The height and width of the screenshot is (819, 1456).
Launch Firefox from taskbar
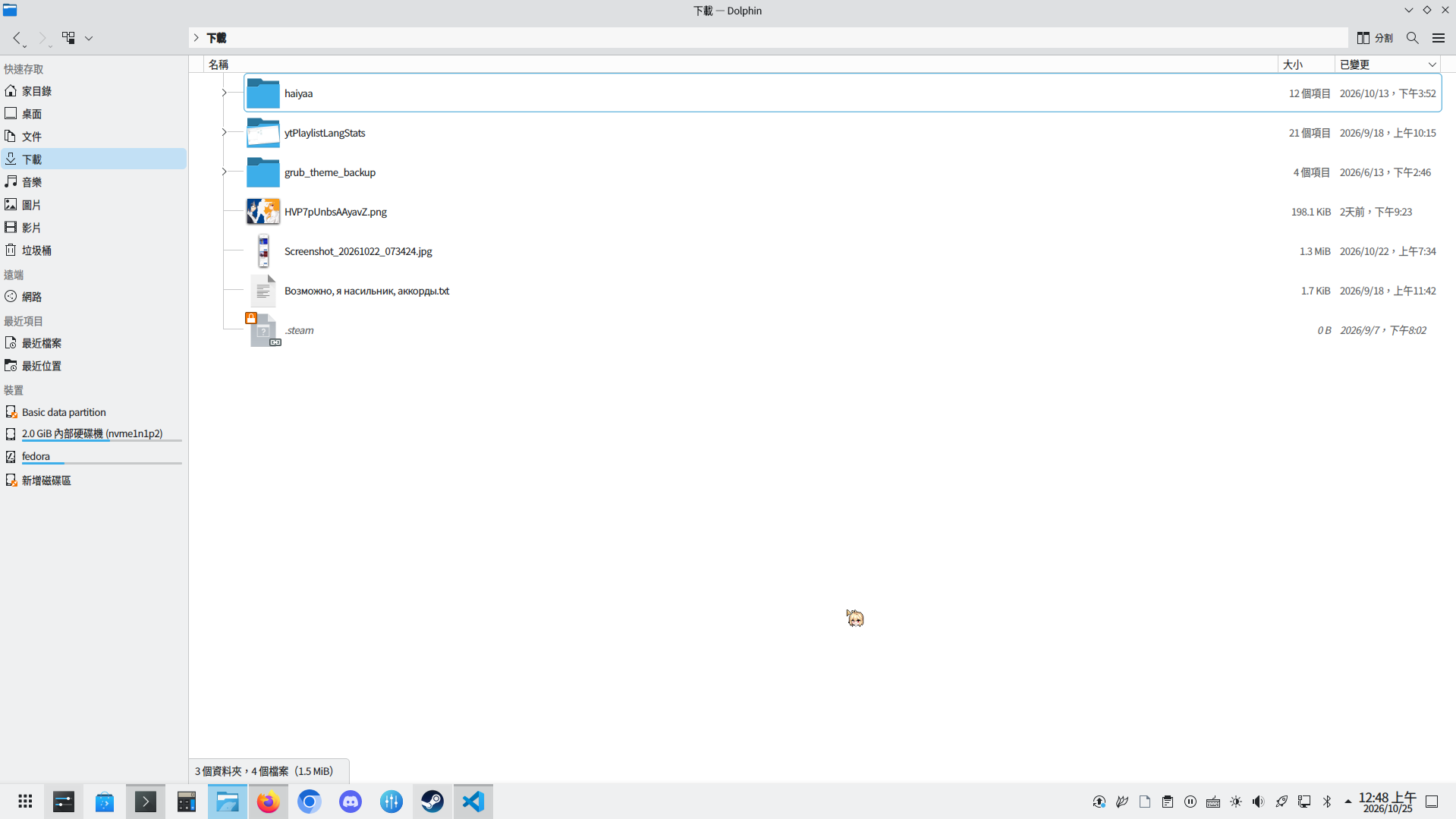269,802
